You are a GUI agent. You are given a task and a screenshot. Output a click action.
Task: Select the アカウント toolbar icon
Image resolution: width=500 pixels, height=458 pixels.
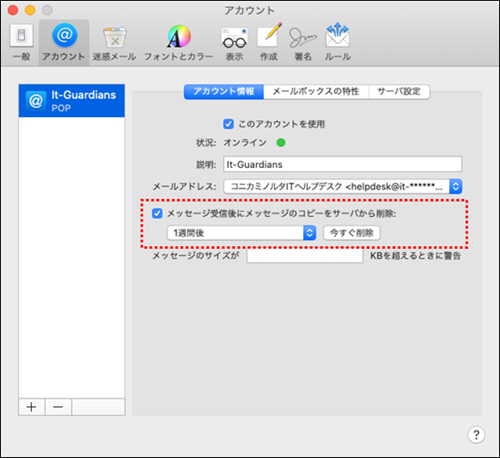pos(64,42)
